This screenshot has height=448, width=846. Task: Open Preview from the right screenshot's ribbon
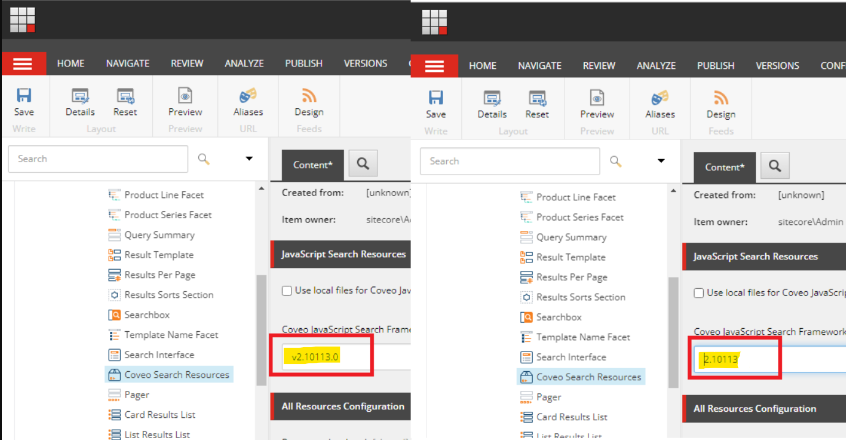pos(597,98)
